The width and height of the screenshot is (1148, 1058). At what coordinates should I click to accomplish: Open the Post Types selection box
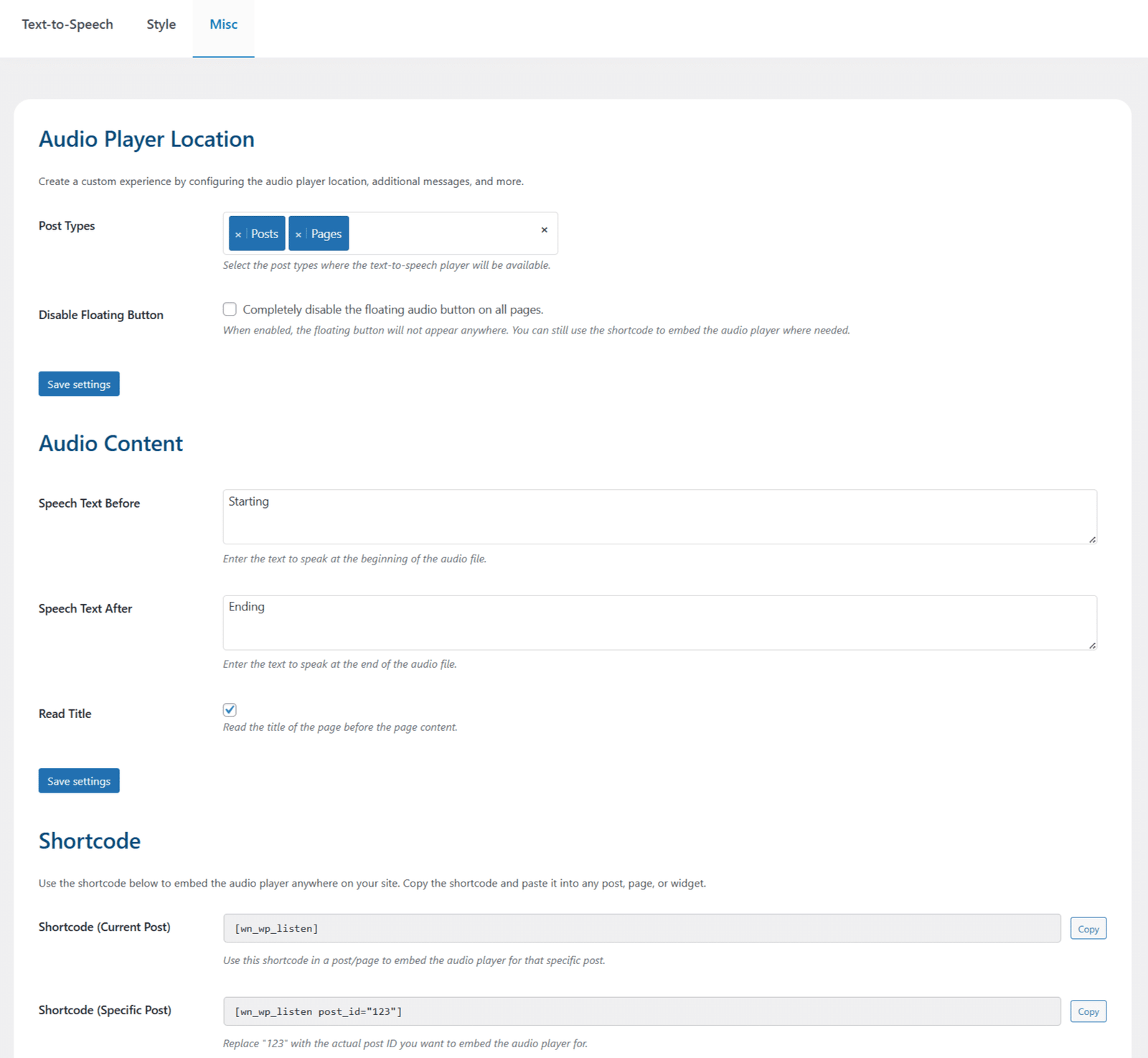pyautogui.click(x=445, y=233)
